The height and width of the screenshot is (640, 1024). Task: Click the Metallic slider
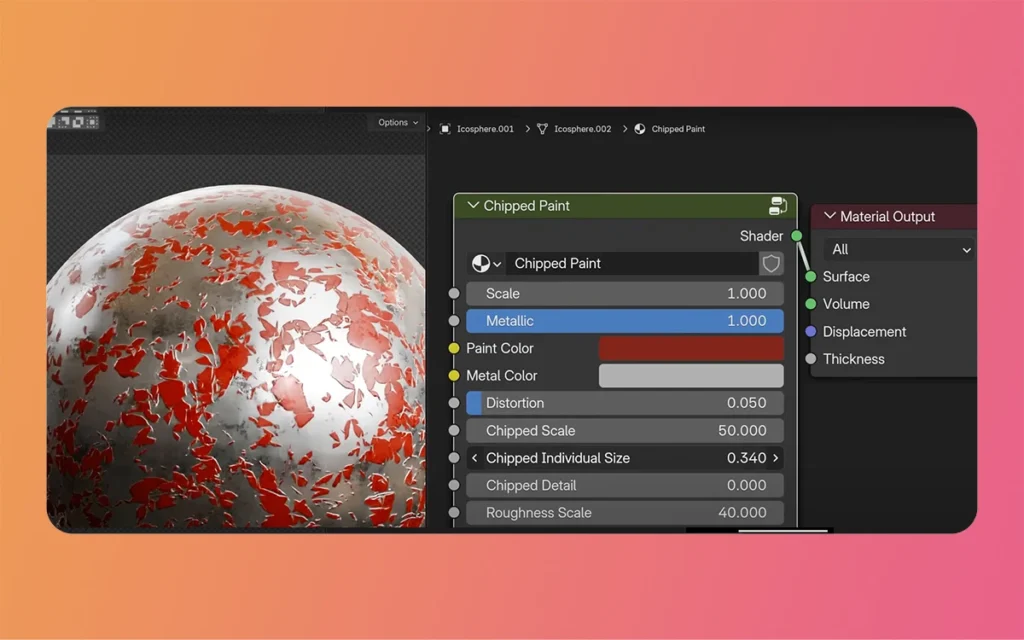[x=625, y=321]
